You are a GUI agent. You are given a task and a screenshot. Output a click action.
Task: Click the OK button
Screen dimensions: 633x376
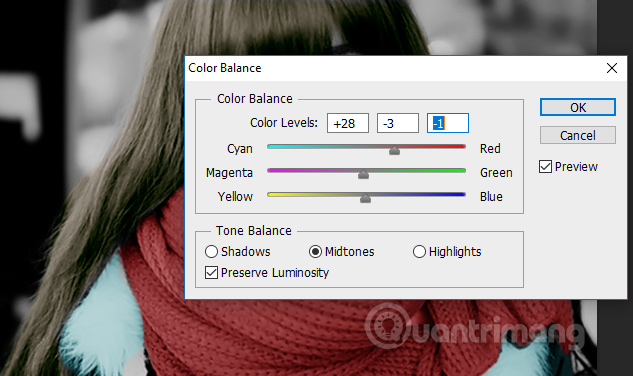pos(578,107)
